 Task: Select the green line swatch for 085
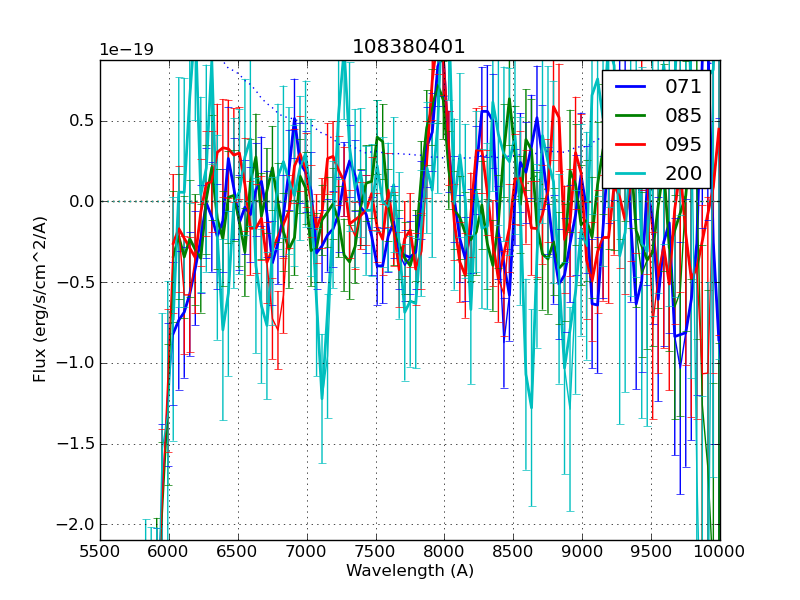coord(631,115)
